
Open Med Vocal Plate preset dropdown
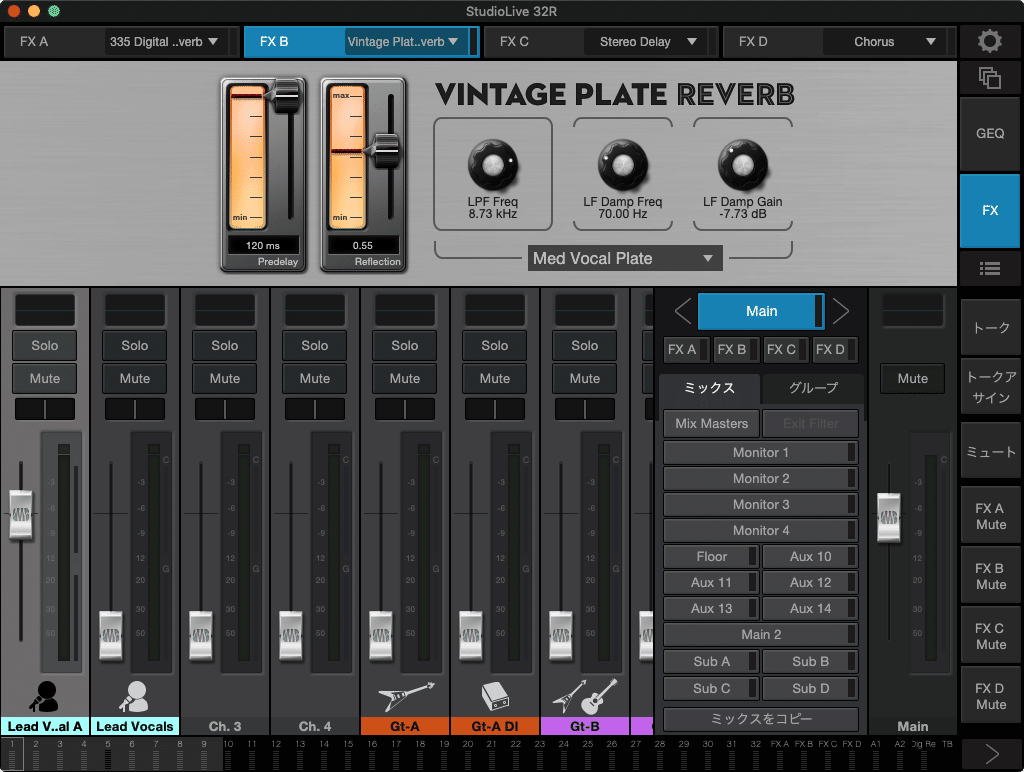pos(625,258)
